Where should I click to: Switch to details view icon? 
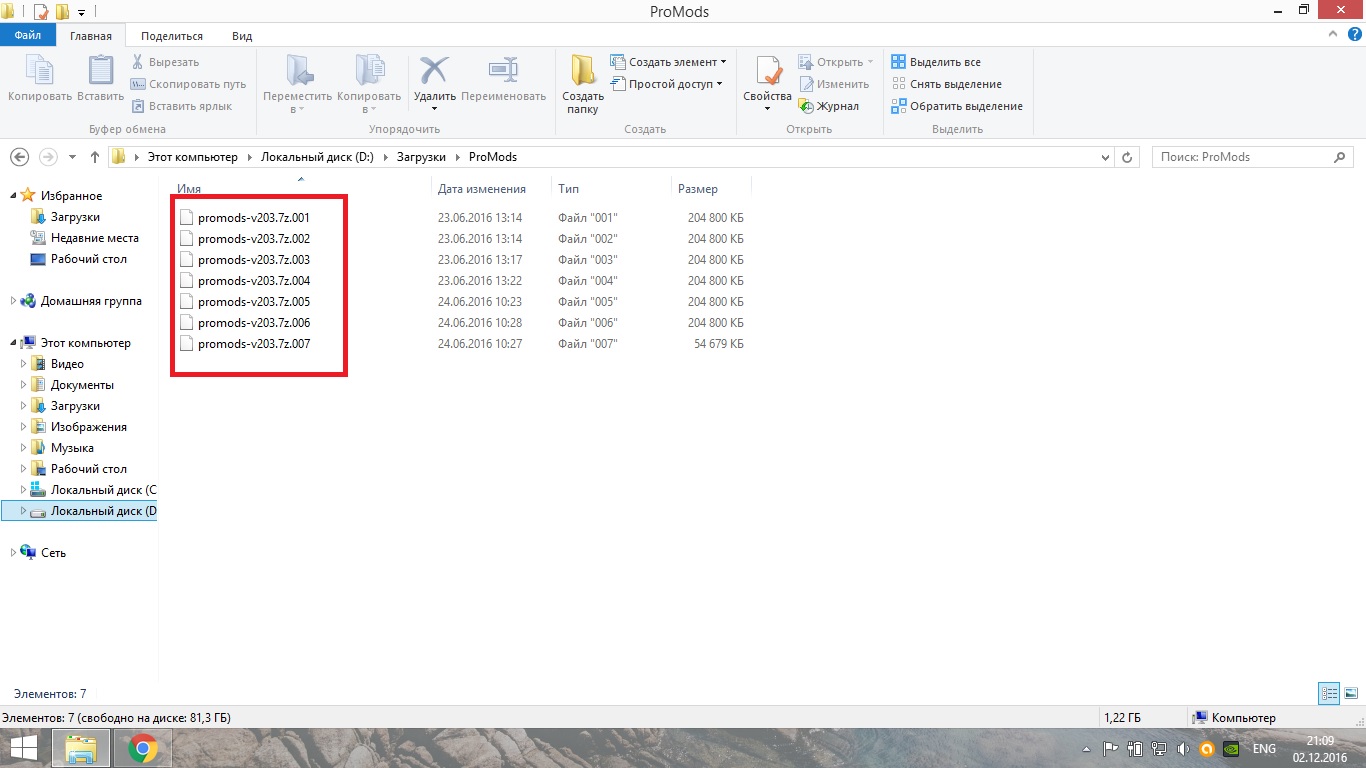(x=1329, y=693)
